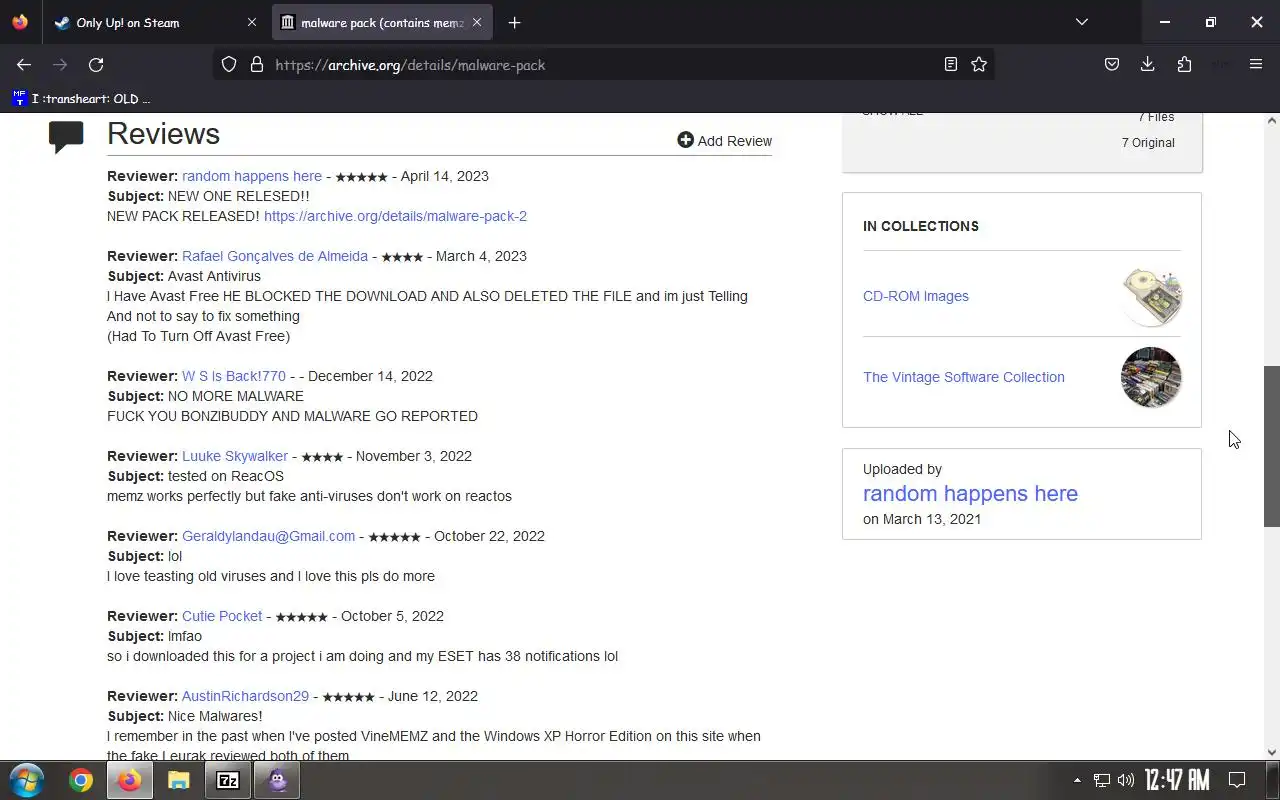Screen dimensions: 1280x800
Task: Open the volume speaker tray icon
Action: (x=1126, y=780)
